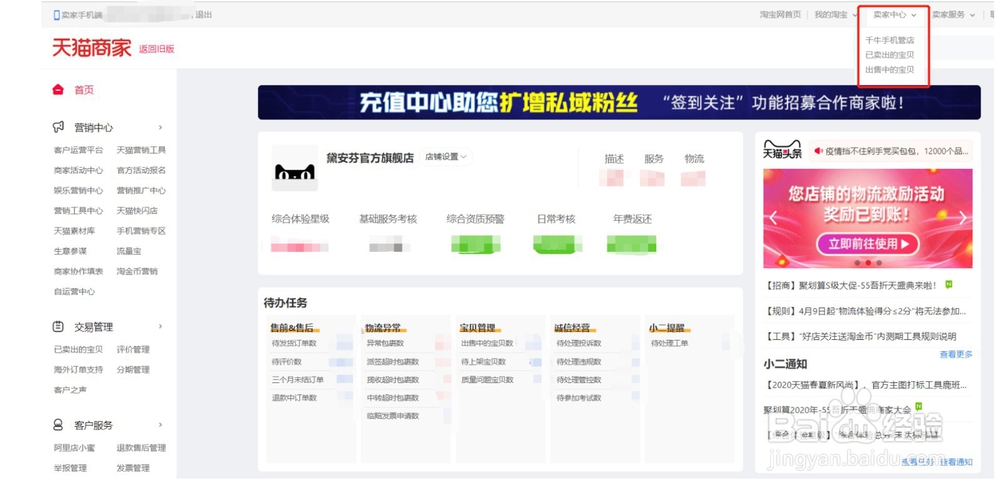This screenshot has width=1000, height=493.
Task: Open 已卖出的宝贝 in sidebar 交易管理
Action: click(x=78, y=350)
